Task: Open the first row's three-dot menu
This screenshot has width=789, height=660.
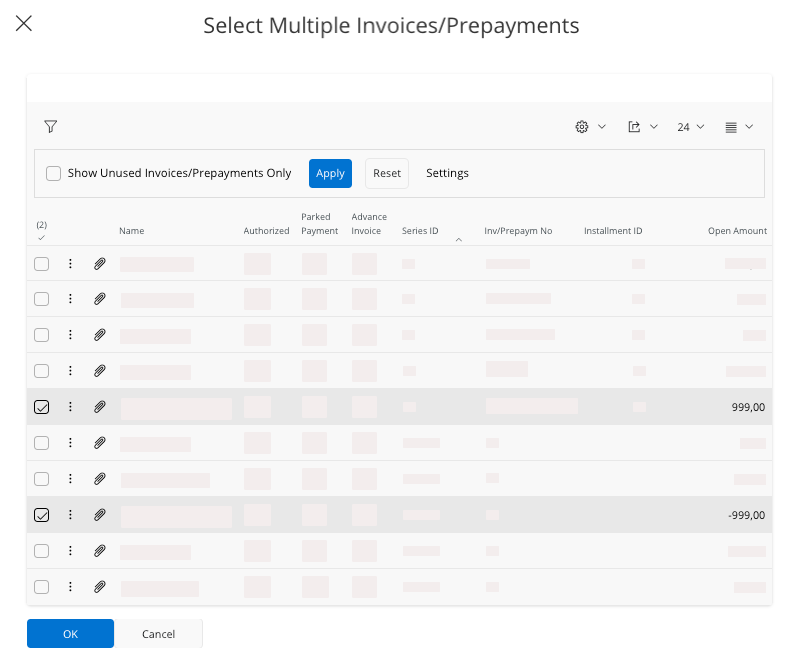Action: point(70,264)
